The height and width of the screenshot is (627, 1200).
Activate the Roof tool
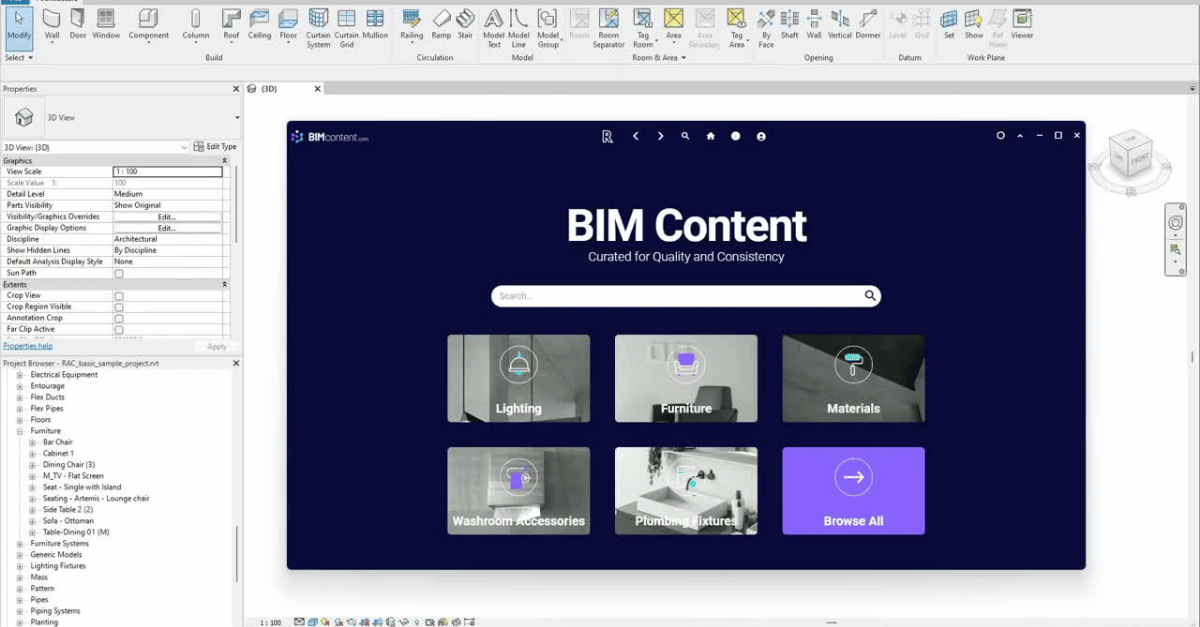coord(231,24)
